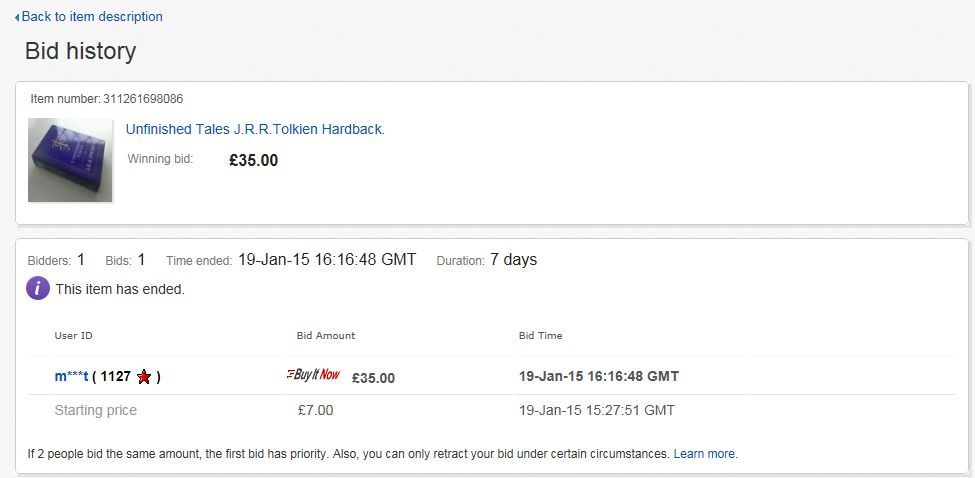
Task: Click the £7.00 starting price amount
Action: click(x=315, y=410)
